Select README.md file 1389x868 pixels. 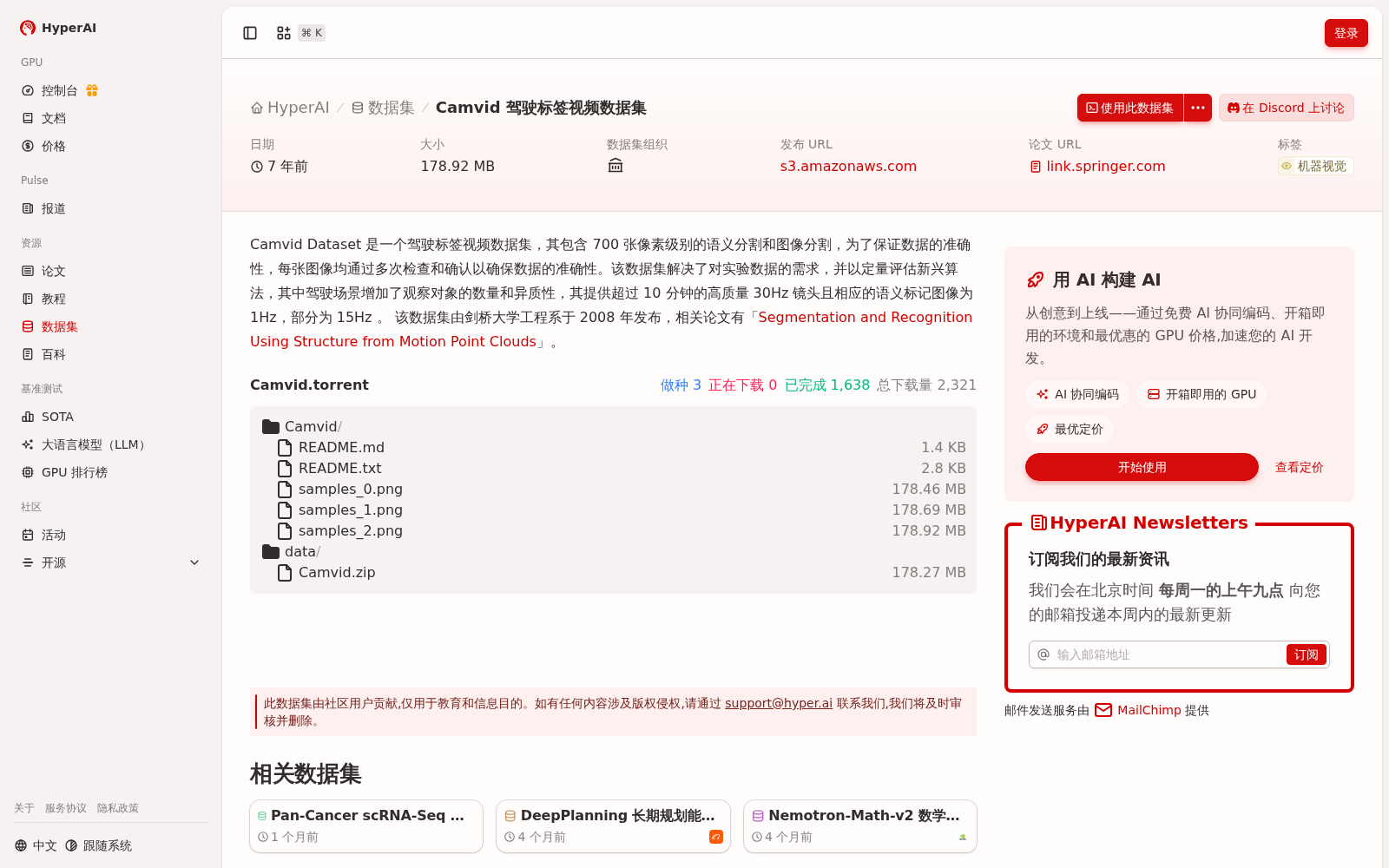613,447
